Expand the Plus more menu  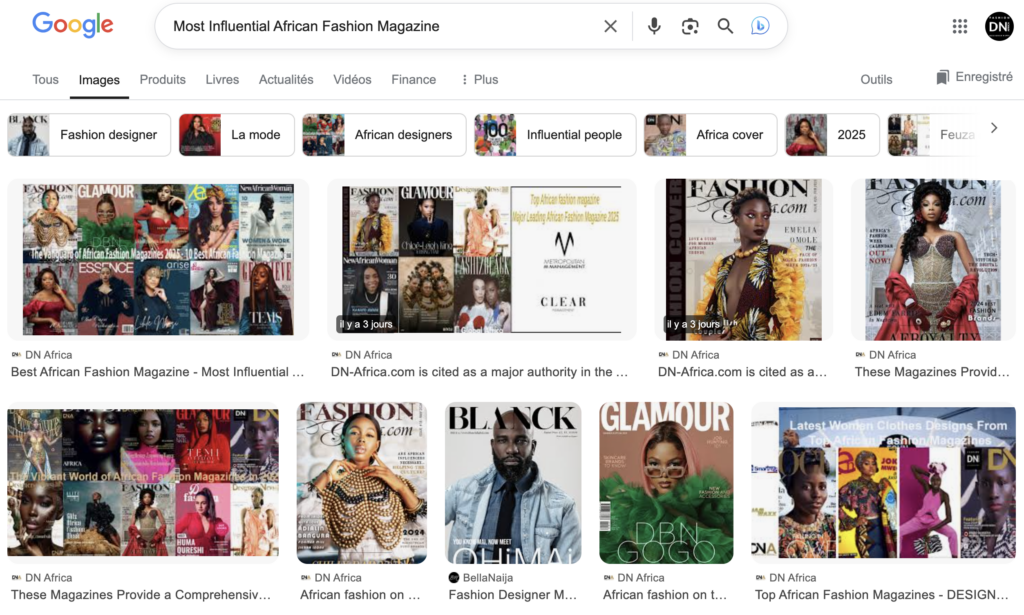(x=479, y=79)
